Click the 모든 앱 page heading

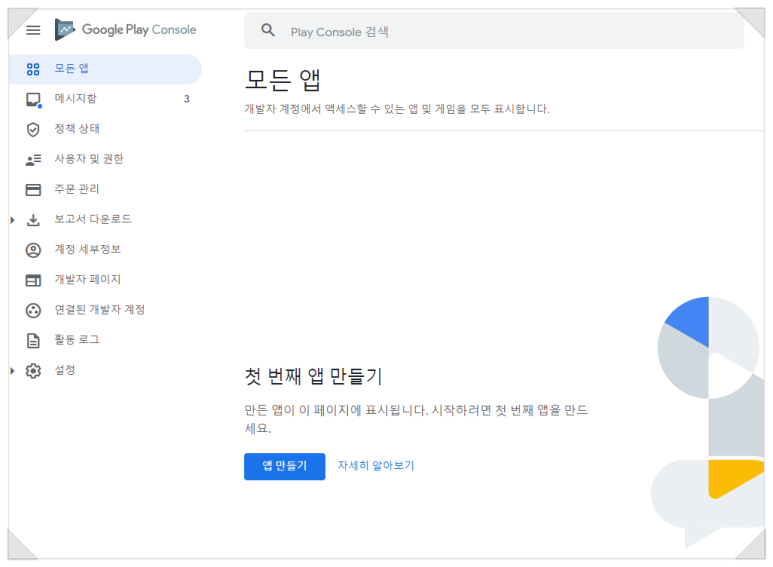(283, 80)
